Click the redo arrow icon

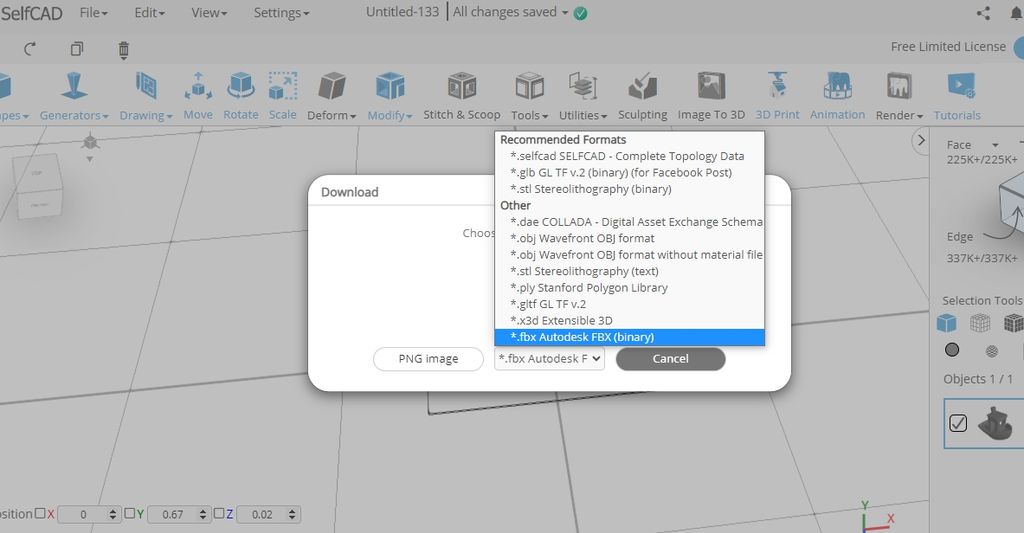[x=29, y=49]
